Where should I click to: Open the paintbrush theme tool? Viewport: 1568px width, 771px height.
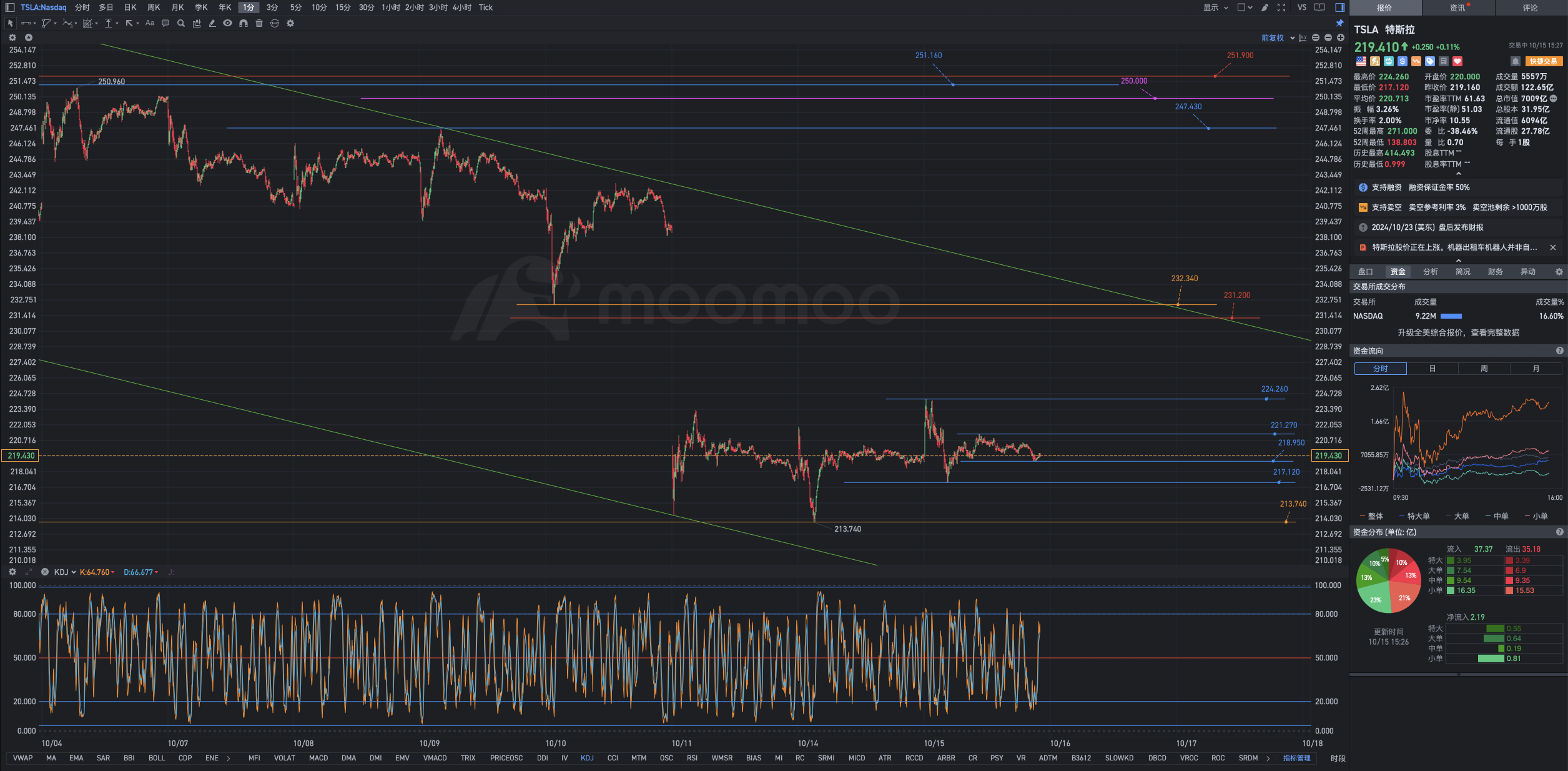coord(1265,7)
